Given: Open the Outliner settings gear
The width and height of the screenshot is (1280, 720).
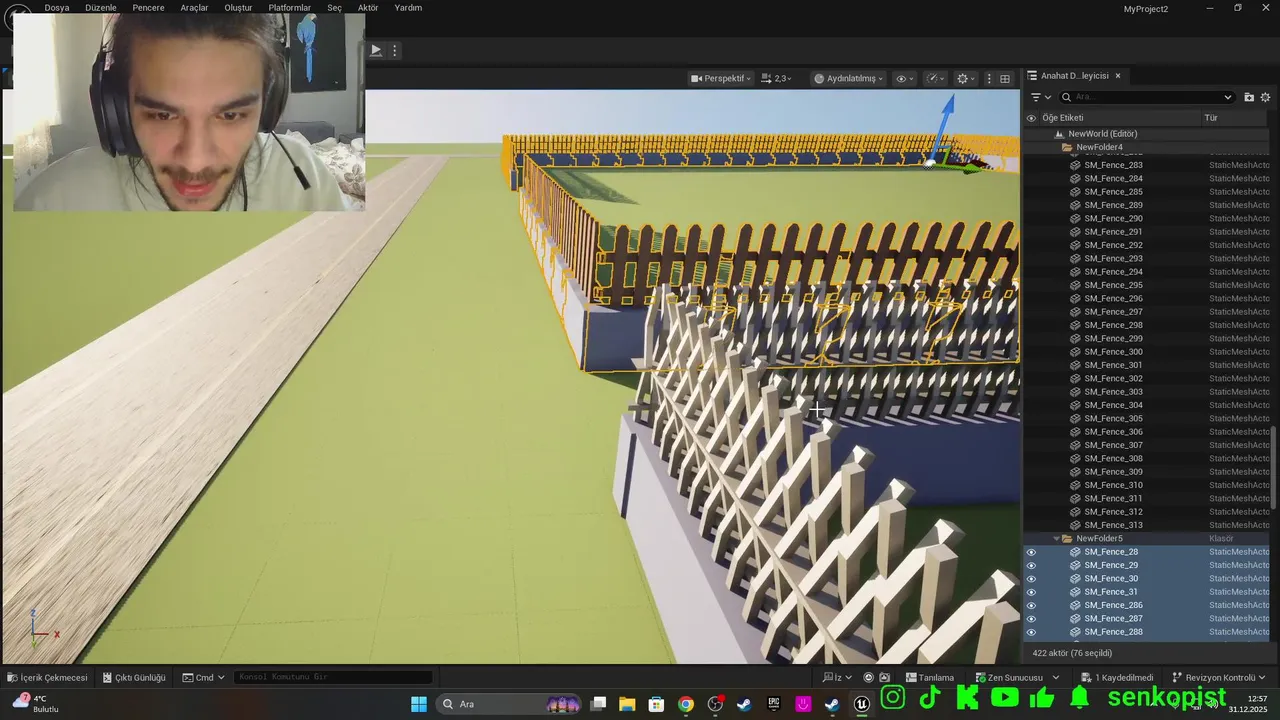Looking at the screenshot, I should 1265,97.
